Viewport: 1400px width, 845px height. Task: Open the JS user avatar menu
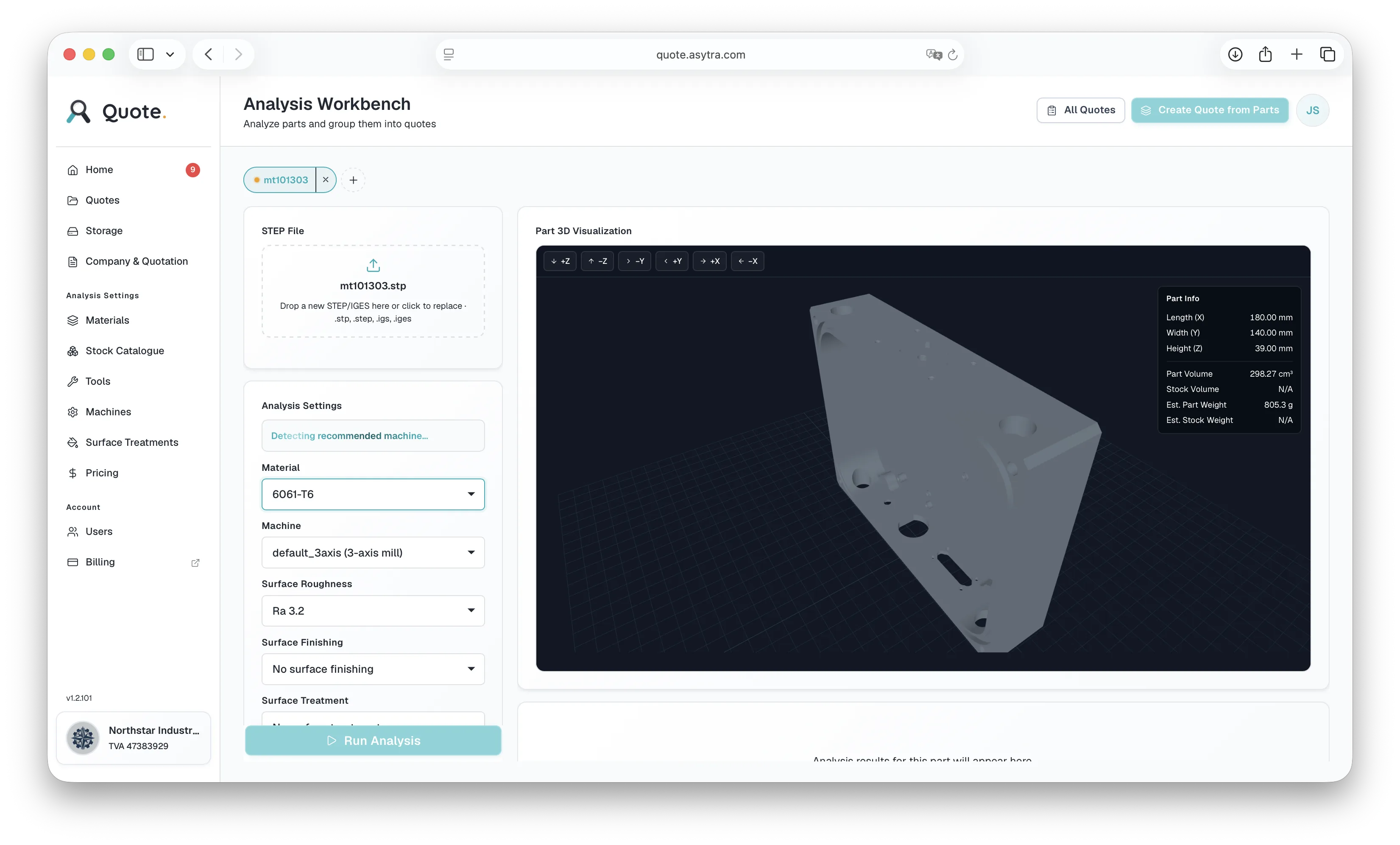coord(1313,110)
